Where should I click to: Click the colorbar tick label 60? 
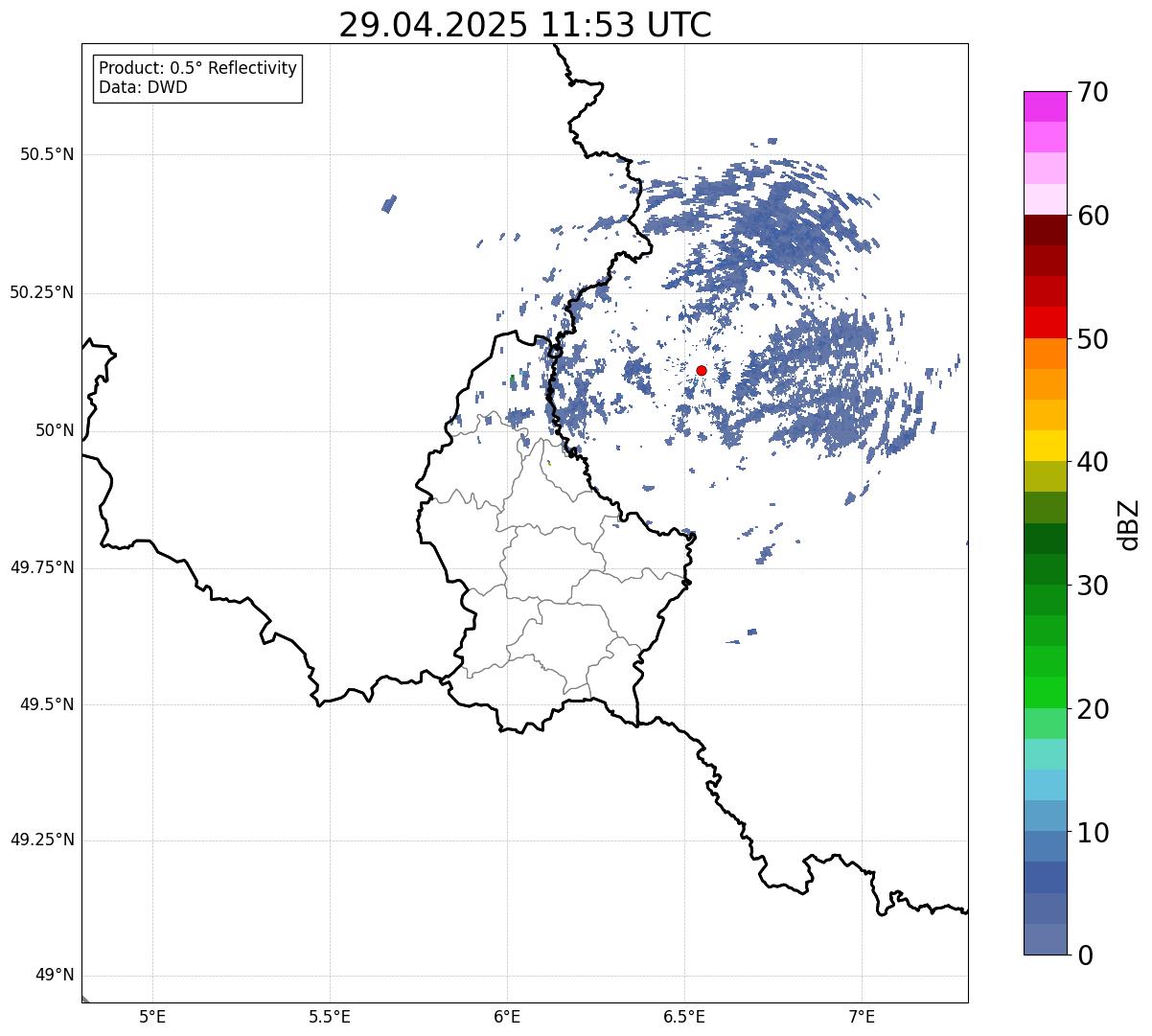1093,216
